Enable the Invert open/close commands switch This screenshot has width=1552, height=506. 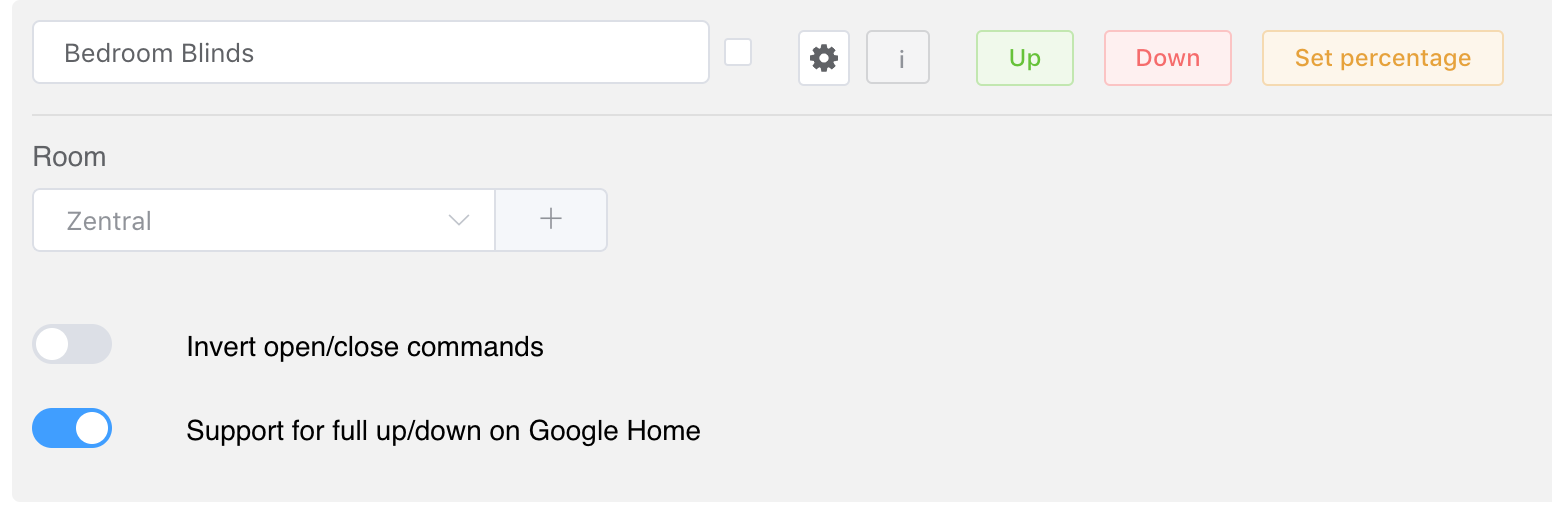pyautogui.click(x=72, y=345)
